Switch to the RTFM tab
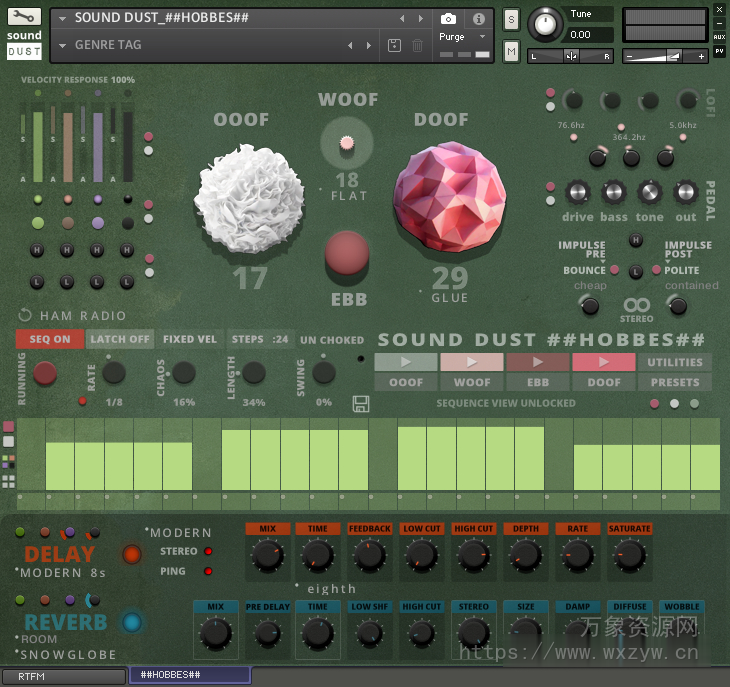The height and width of the screenshot is (687, 730). (x=64, y=676)
